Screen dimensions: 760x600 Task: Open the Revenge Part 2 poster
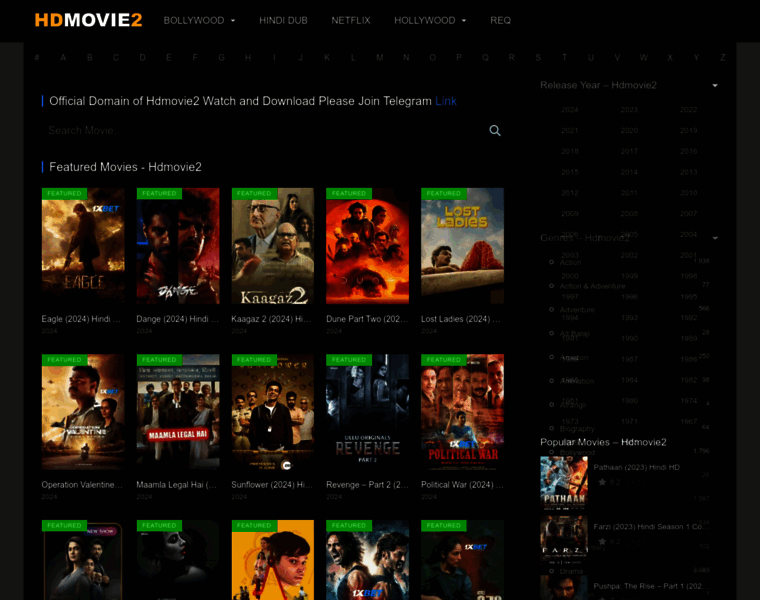pos(367,412)
